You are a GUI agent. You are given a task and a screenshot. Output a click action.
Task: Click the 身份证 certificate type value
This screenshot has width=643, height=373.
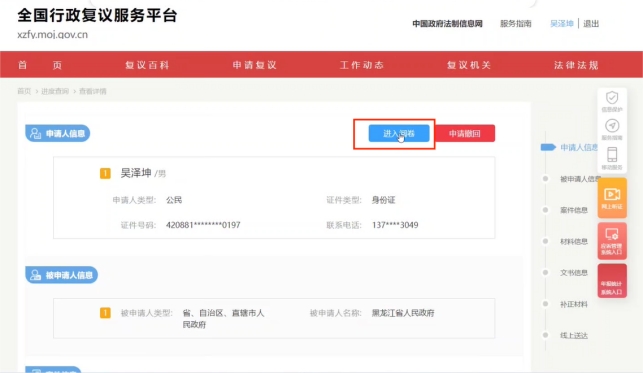pyautogui.click(x=383, y=200)
